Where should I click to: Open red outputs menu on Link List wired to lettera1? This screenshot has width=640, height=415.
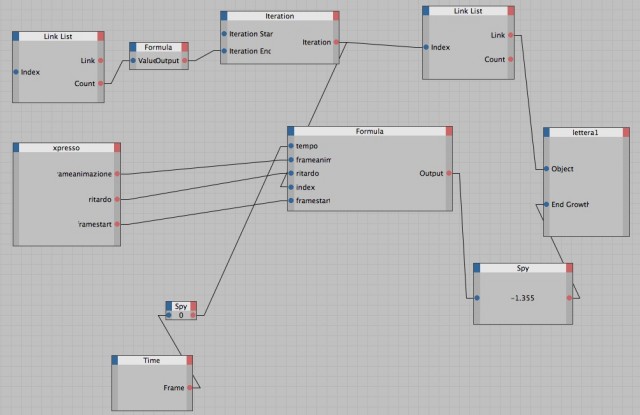click(x=511, y=11)
